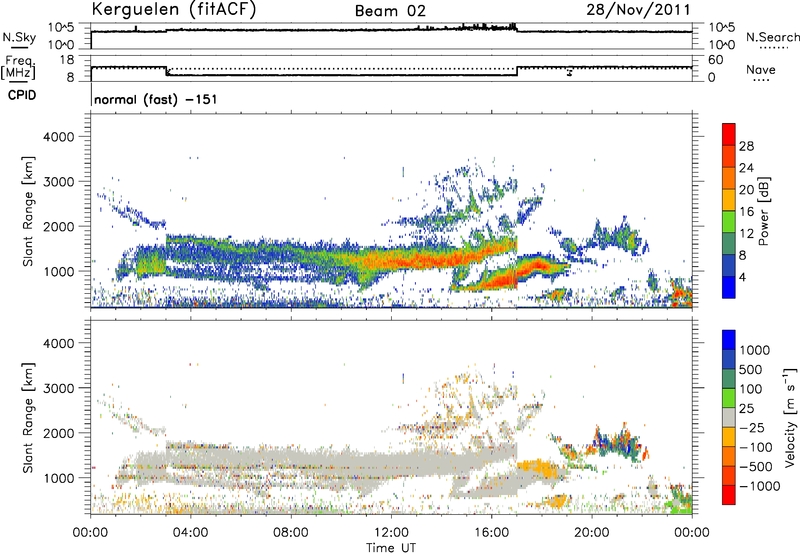Click "-500" on the velocity color bar

tap(756, 467)
